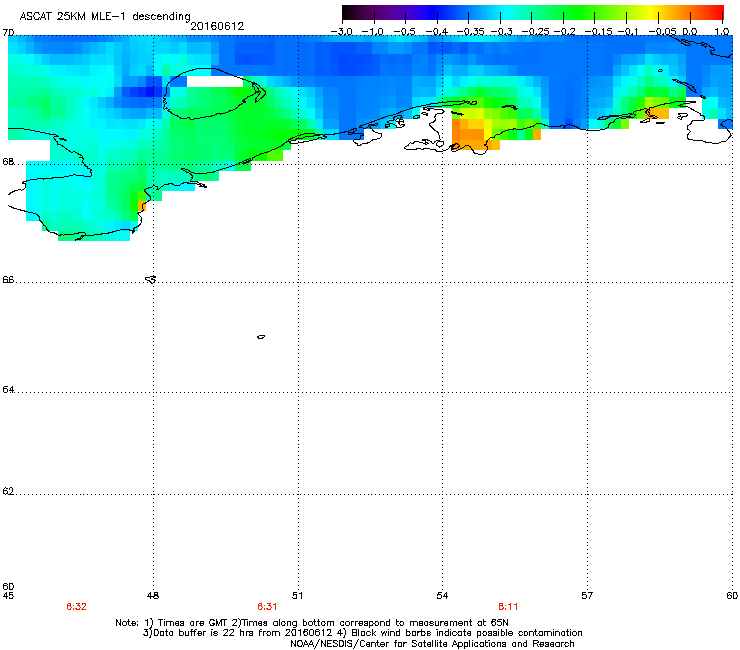
Task: Click the -0.05 label on the color scale
Action: coord(662,32)
